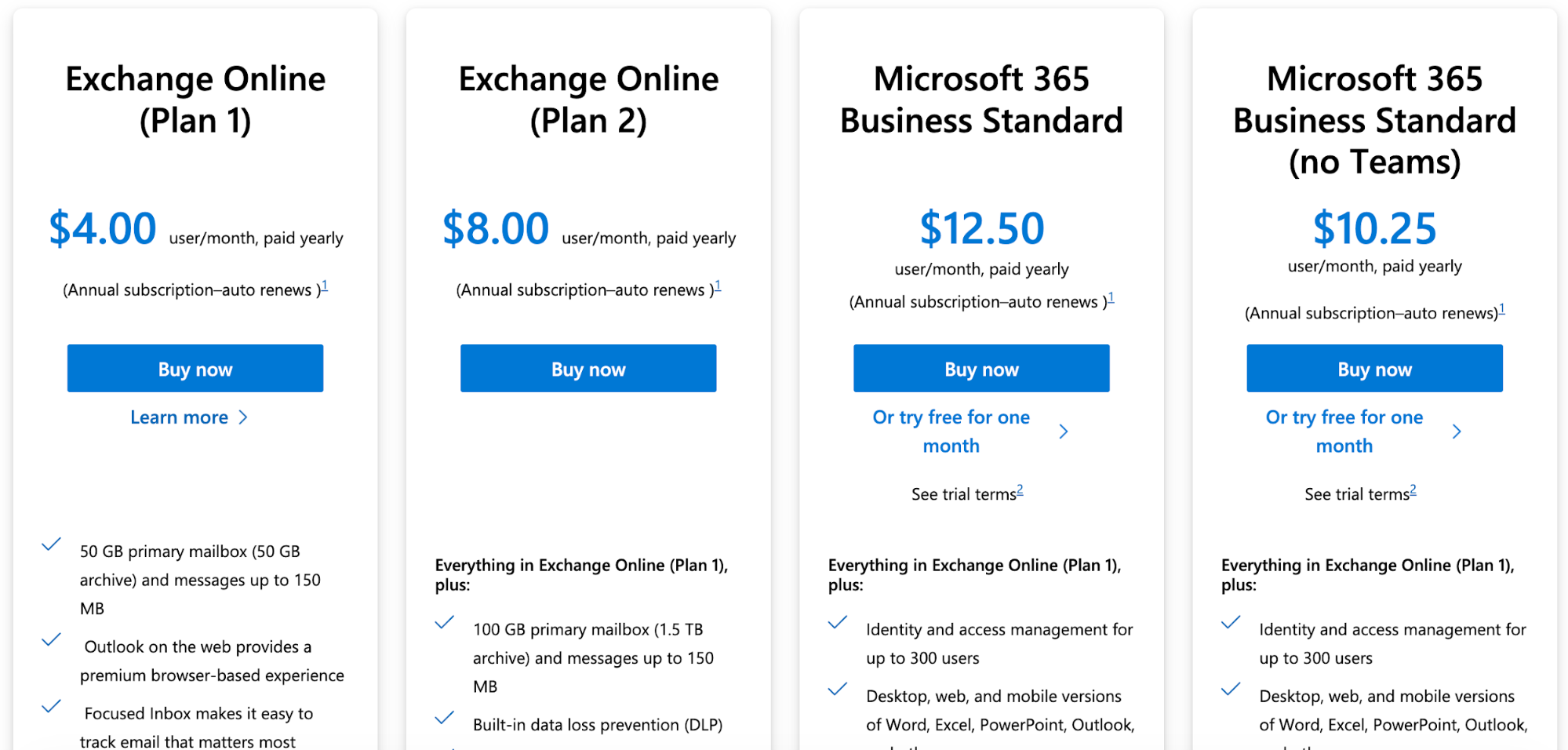Buy Microsoft 365 Business Standard (no Teams)

coord(1373,368)
